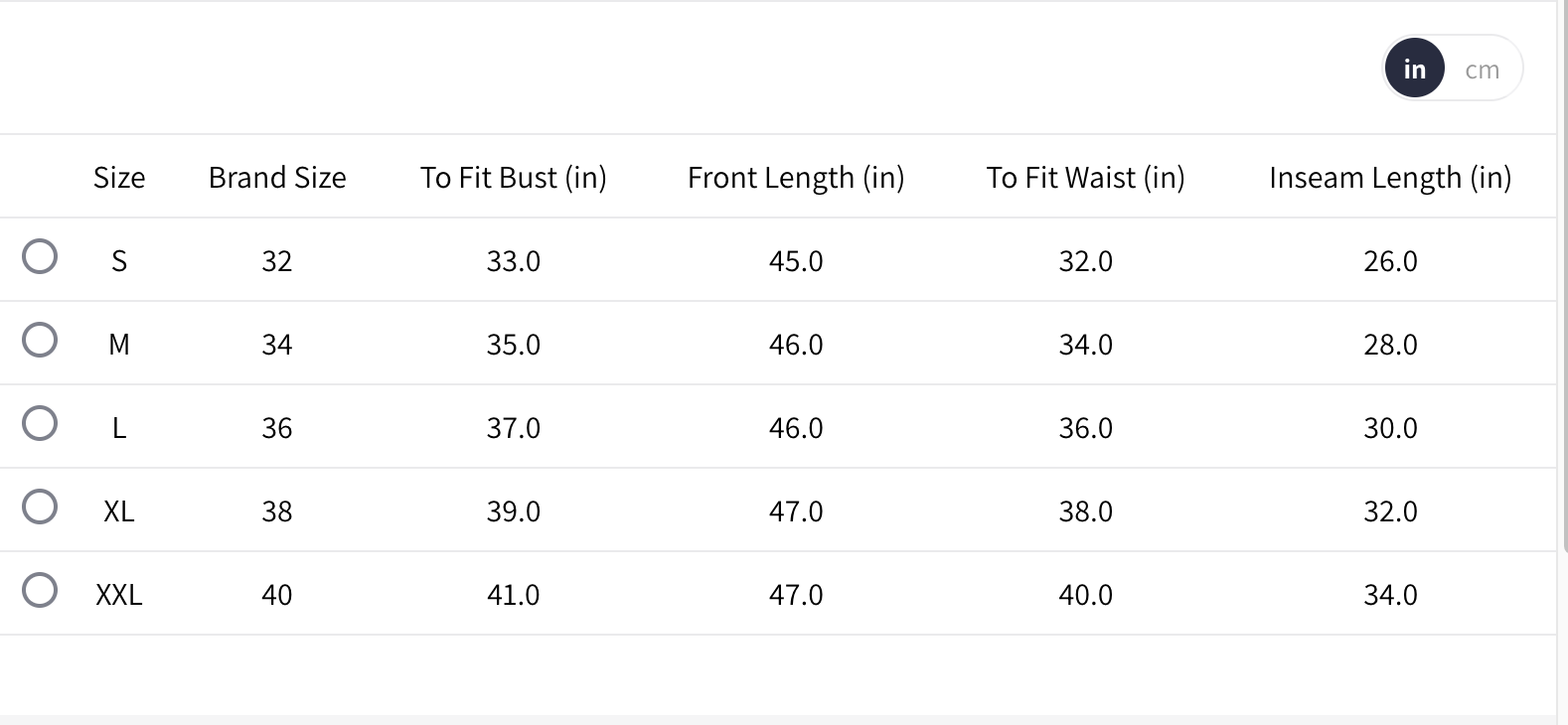Select the size M radio button

click(x=40, y=340)
